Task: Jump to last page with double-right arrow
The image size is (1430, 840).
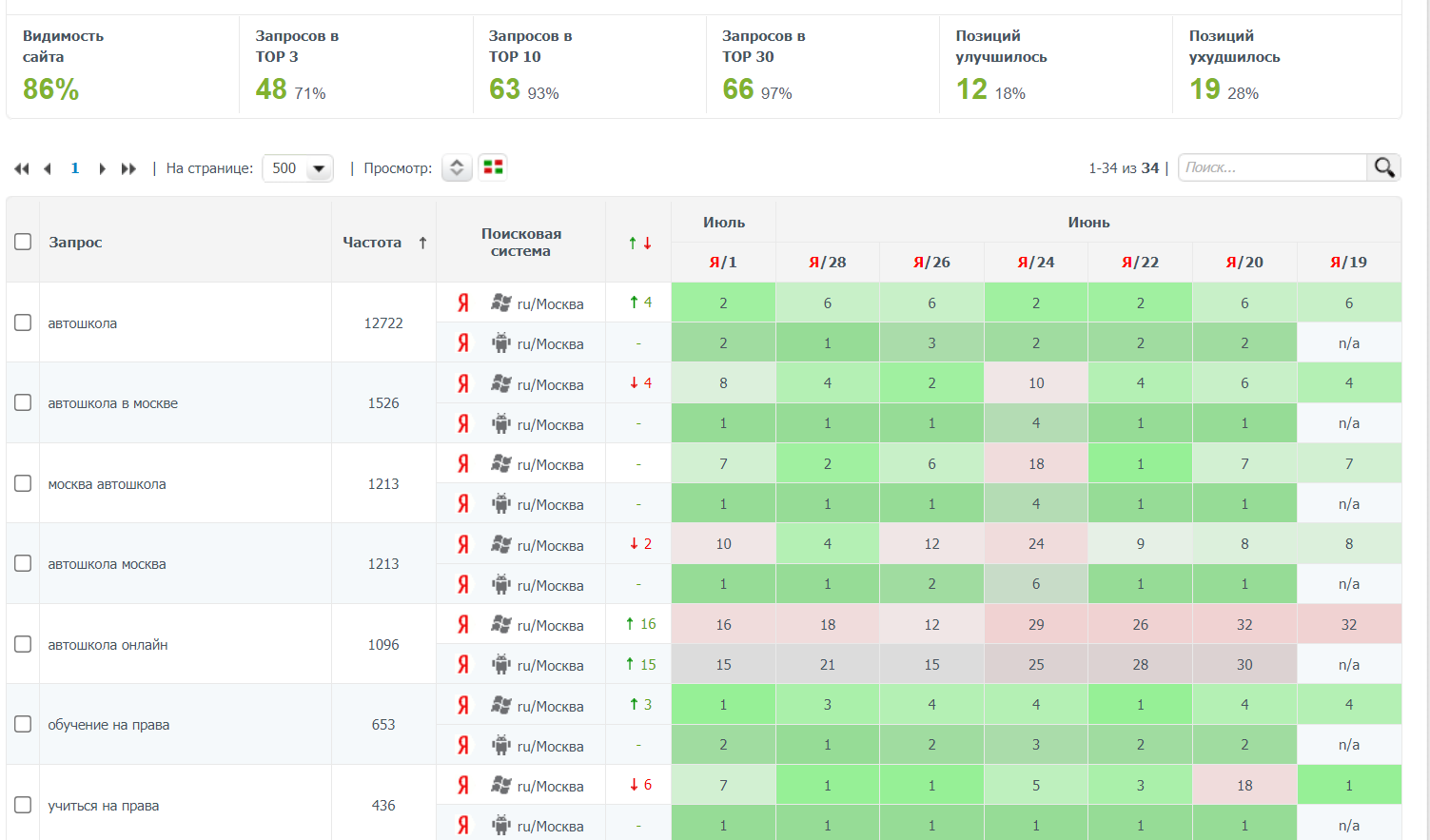Action: (128, 168)
